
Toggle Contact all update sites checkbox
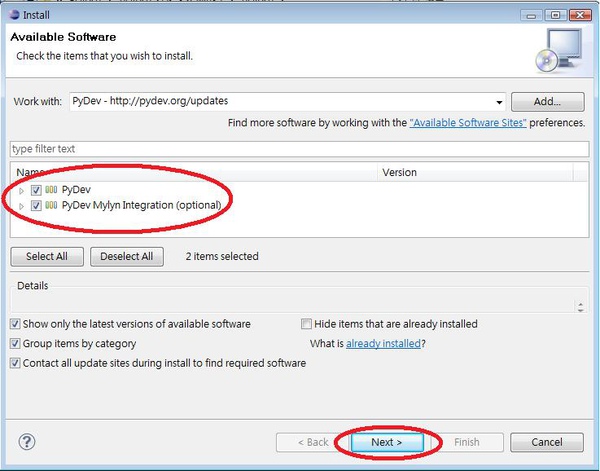pos(15,363)
